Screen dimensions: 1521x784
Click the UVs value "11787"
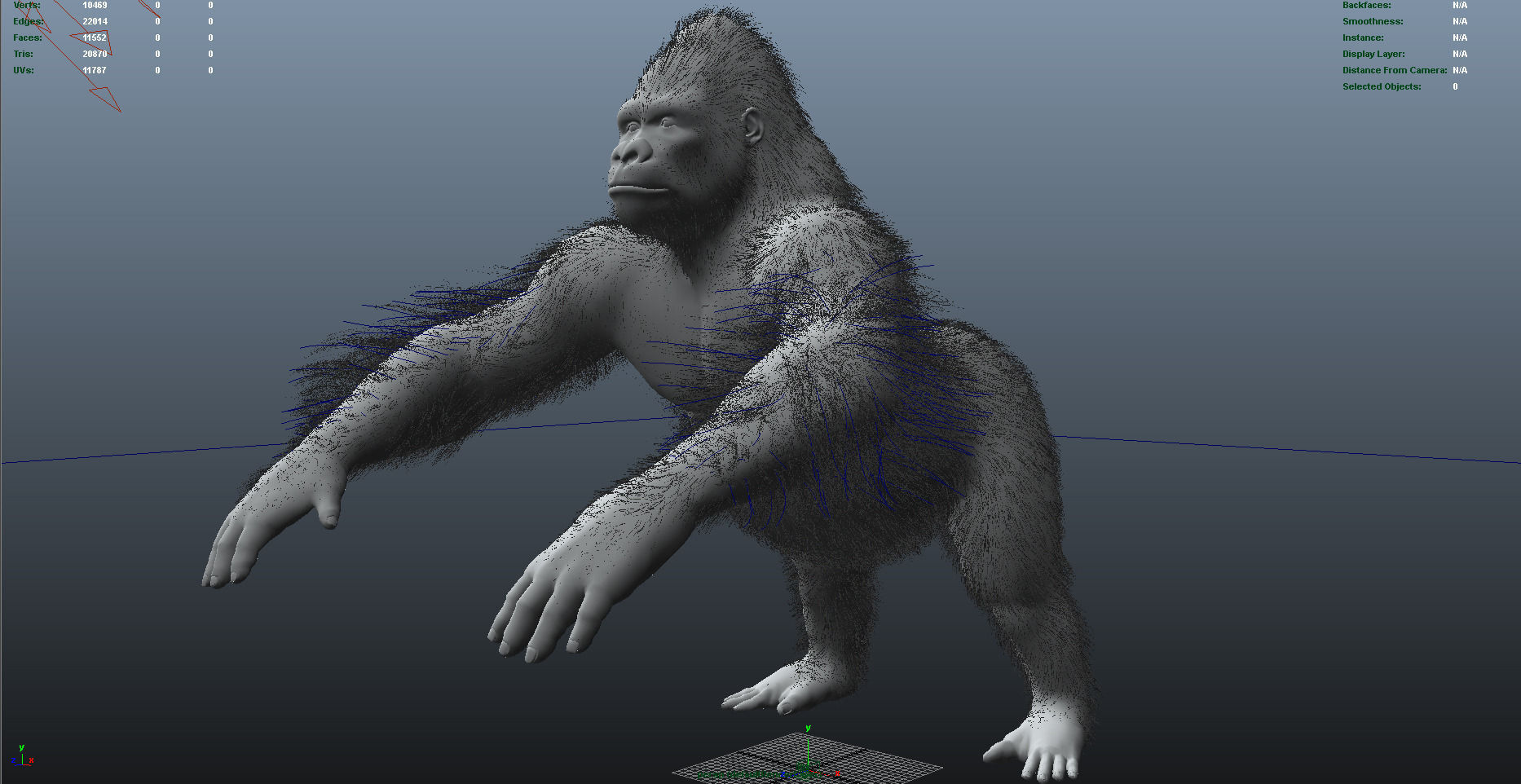tap(95, 70)
